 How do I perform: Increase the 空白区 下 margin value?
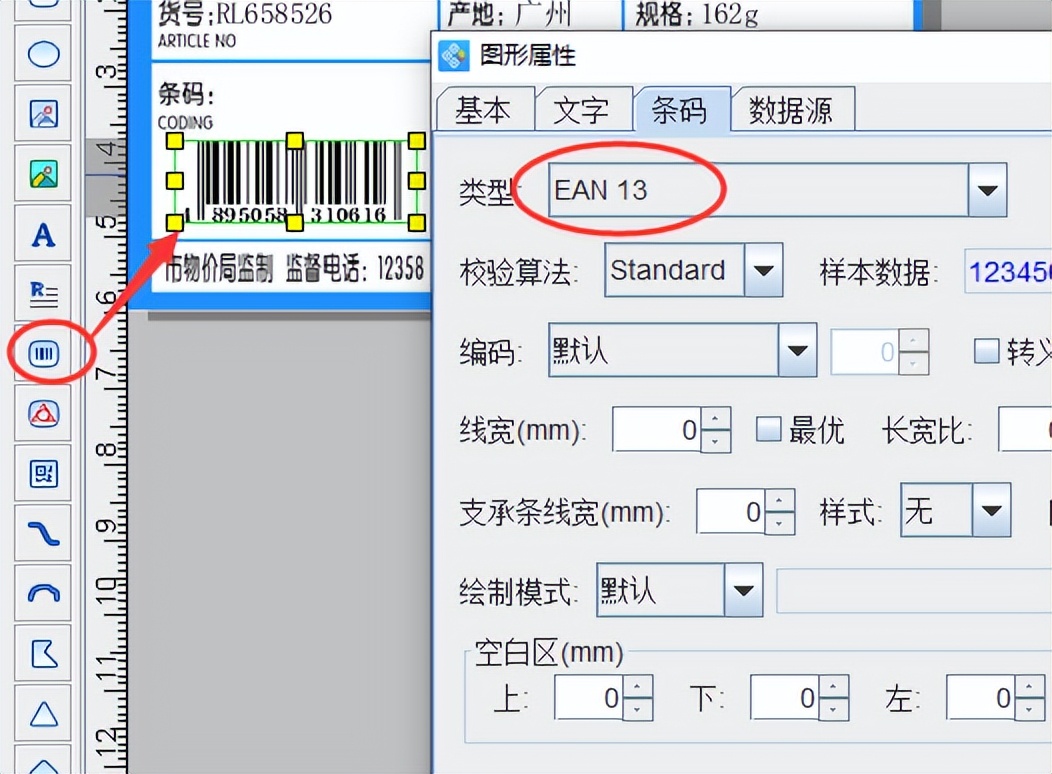pos(833,686)
